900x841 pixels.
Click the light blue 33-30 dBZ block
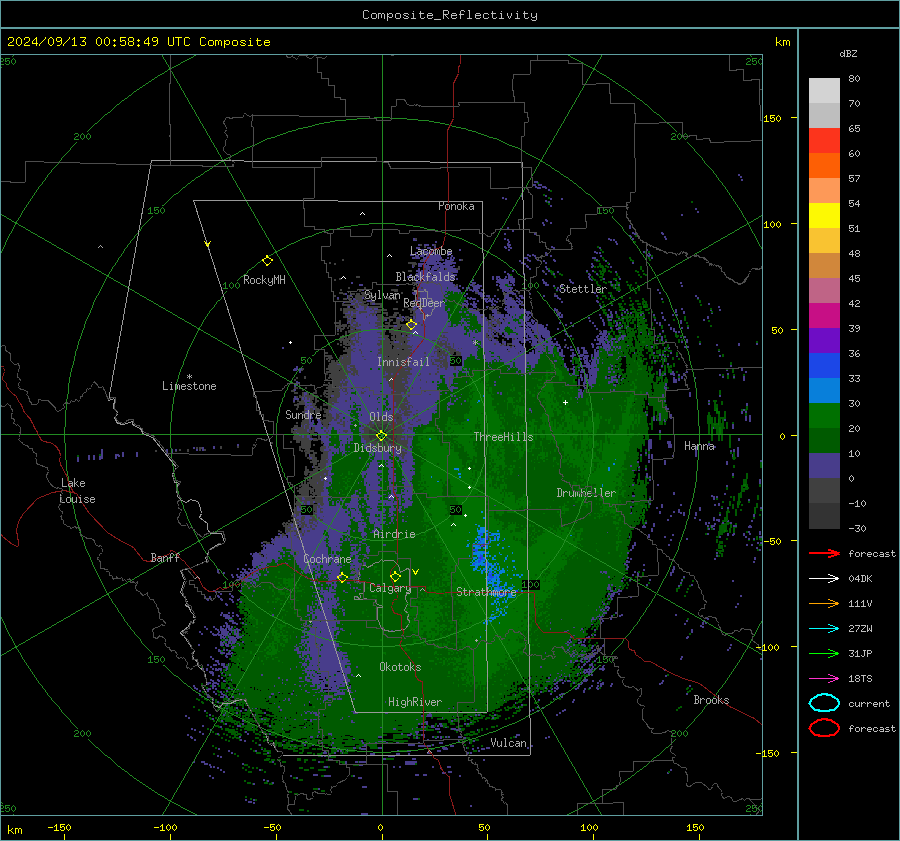pyautogui.click(x=824, y=391)
